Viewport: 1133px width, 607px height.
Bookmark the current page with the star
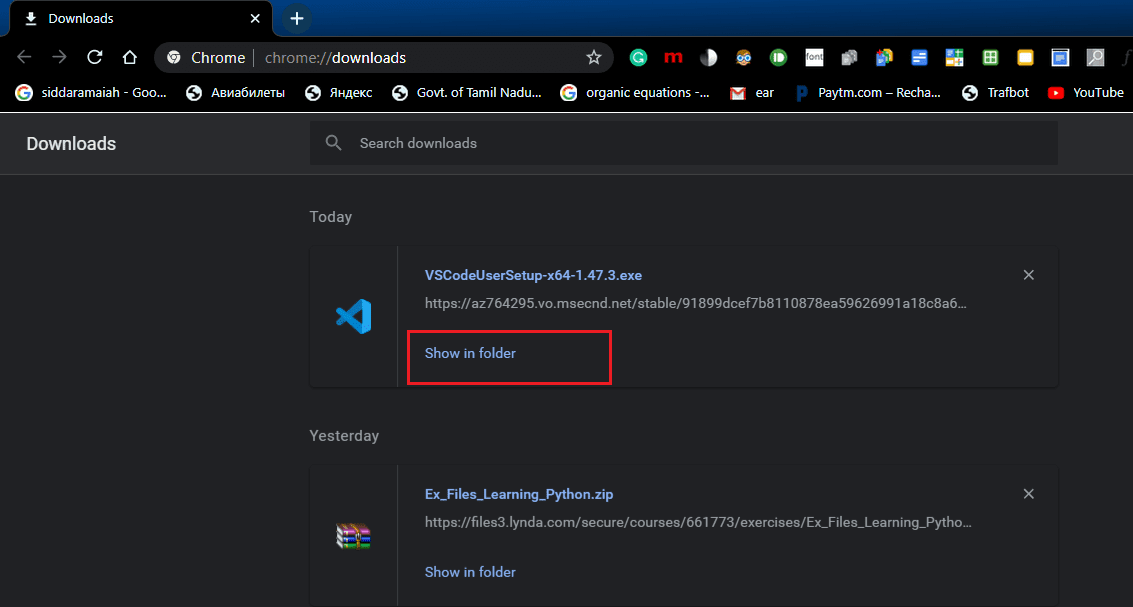click(594, 57)
